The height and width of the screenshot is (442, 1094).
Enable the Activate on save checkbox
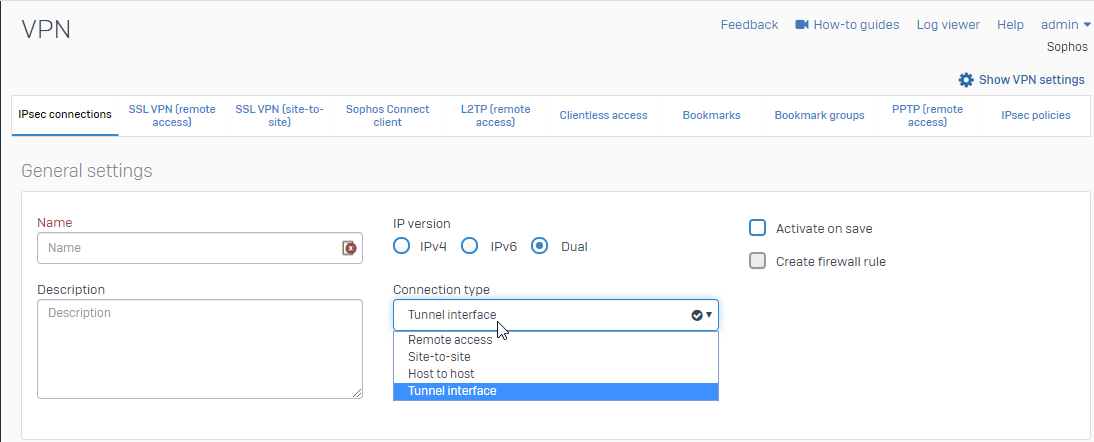click(757, 228)
